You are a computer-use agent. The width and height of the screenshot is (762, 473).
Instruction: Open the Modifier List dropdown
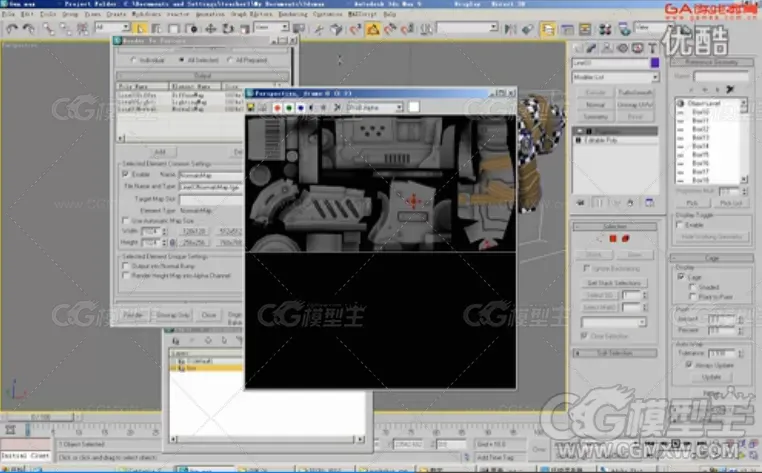615,77
